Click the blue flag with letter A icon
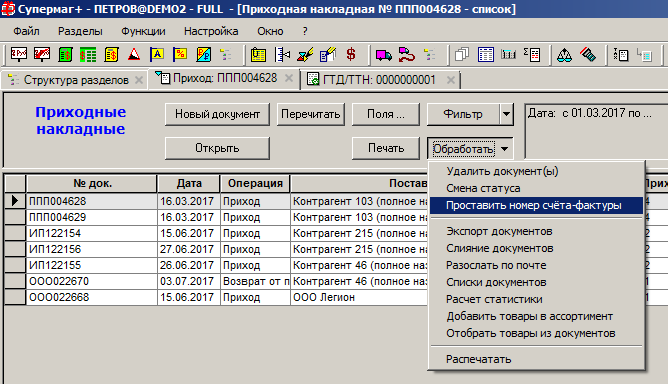The width and height of the screenshot is (668, 384). pos(157,55)
